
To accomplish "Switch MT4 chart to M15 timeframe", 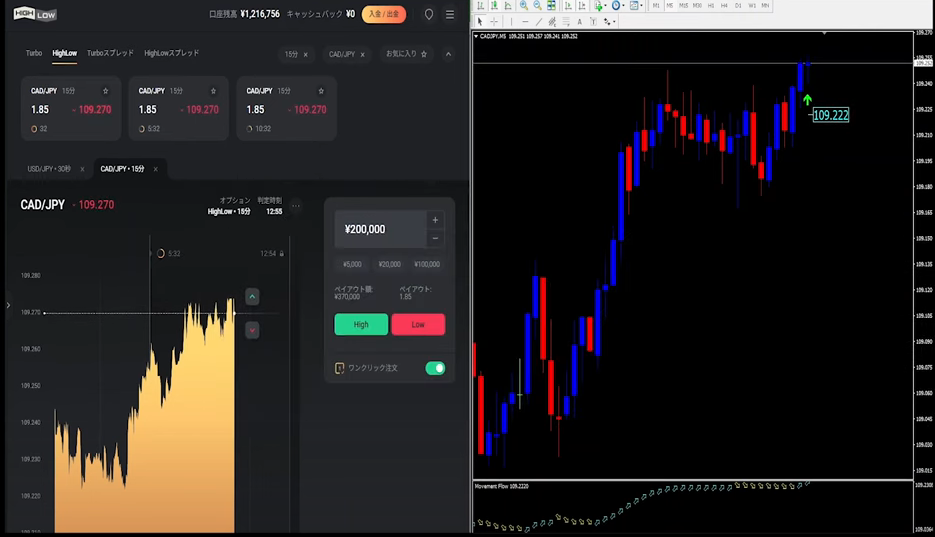I will 683,5.
